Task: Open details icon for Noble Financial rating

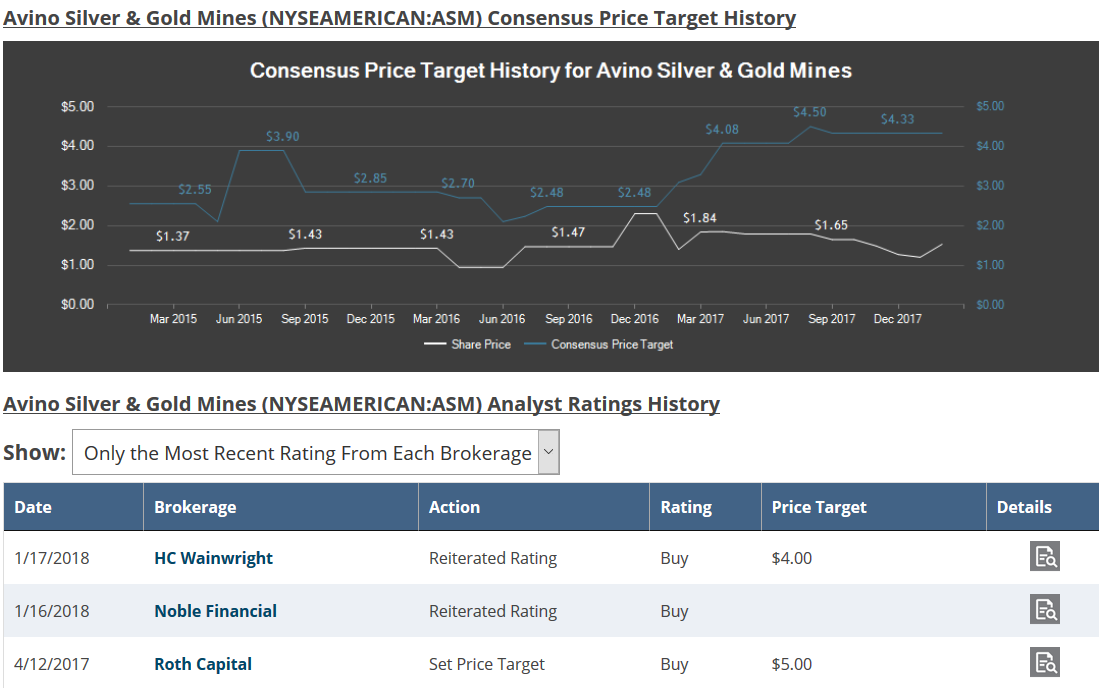Action: pos(1044,610)
